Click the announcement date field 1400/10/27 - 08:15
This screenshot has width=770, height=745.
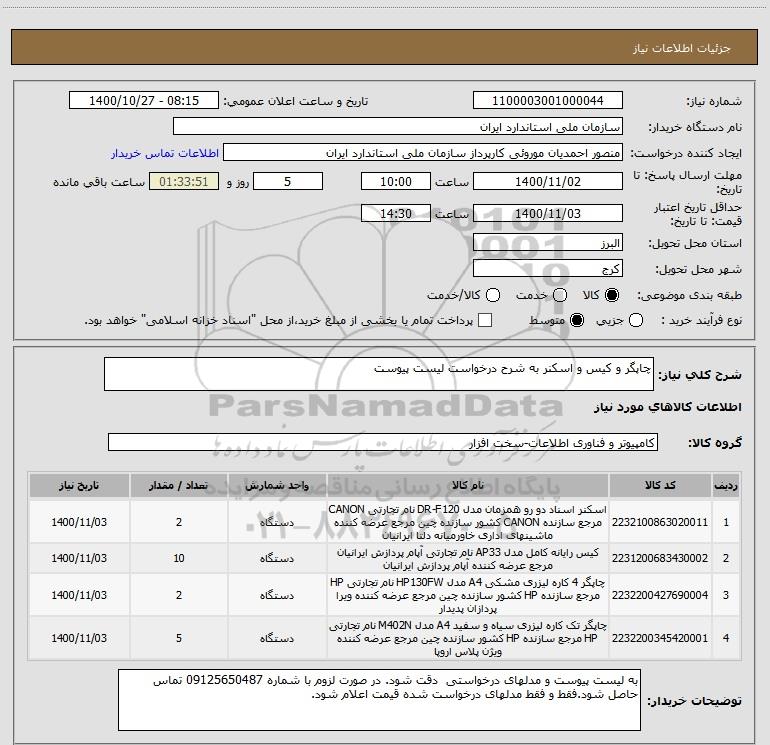point(144,101)
